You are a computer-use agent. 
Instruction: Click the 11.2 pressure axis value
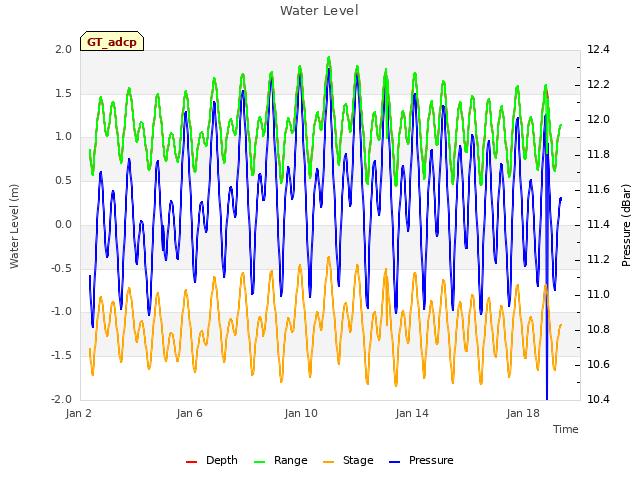tap(598, 260)
